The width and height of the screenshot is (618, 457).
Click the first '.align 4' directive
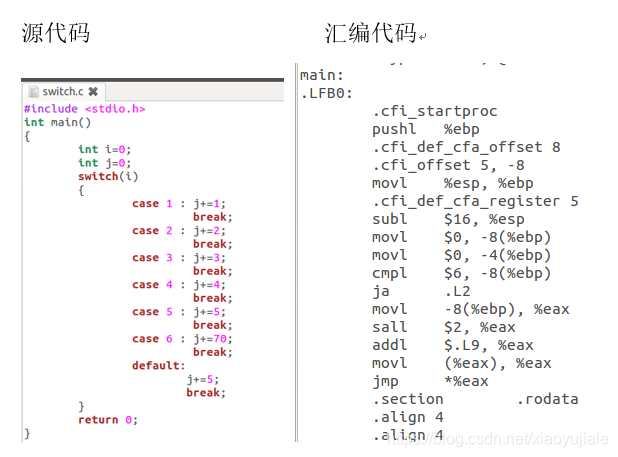tap(408, 417)
